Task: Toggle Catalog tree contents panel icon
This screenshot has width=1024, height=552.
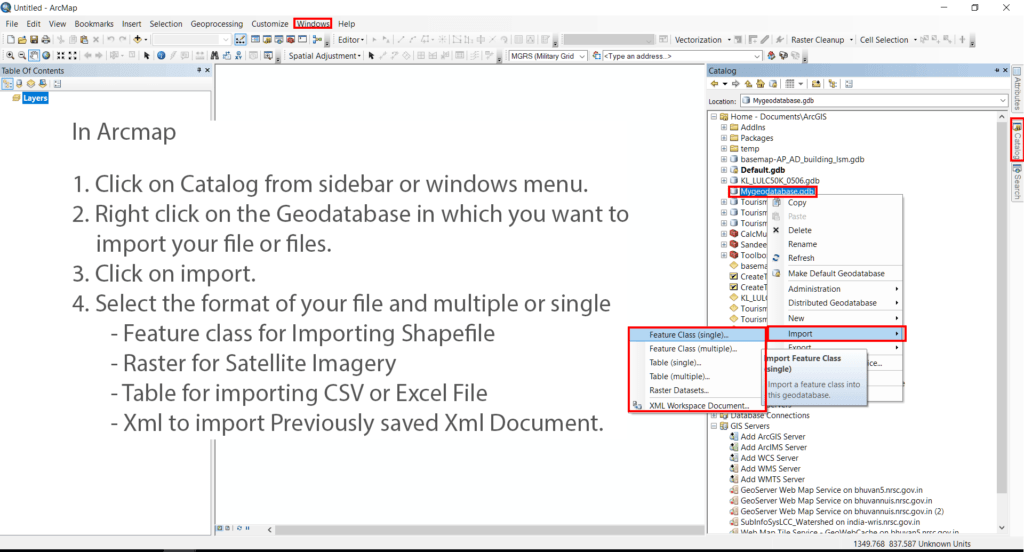Action: [x=832, y=84]
